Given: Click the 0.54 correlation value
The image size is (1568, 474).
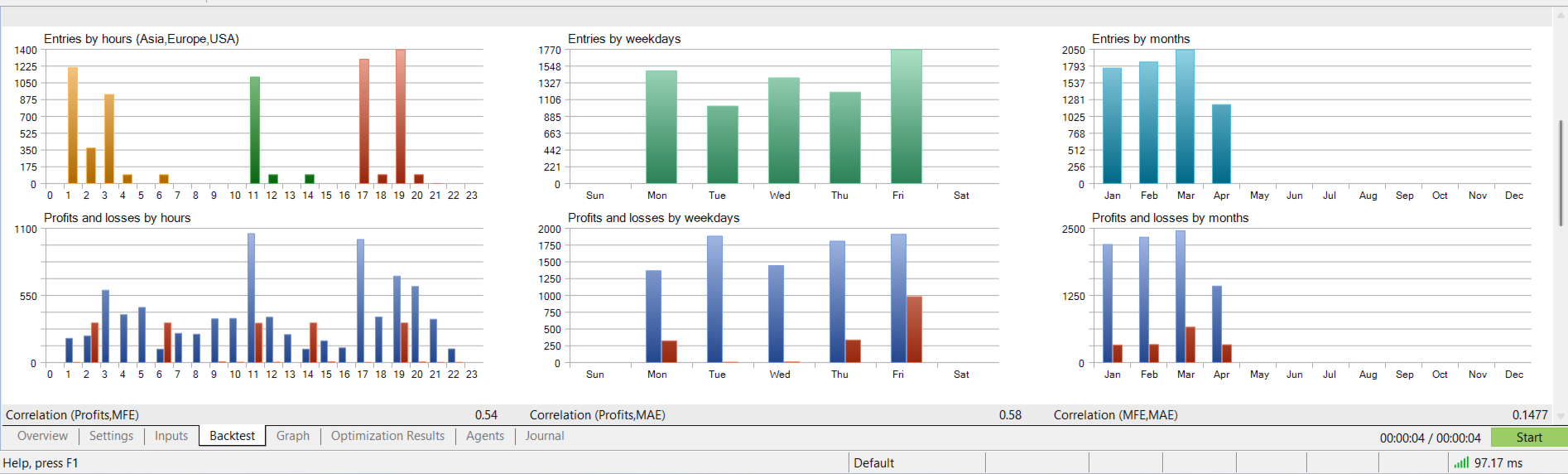Looking at the screenshot, I should [486, 415].
